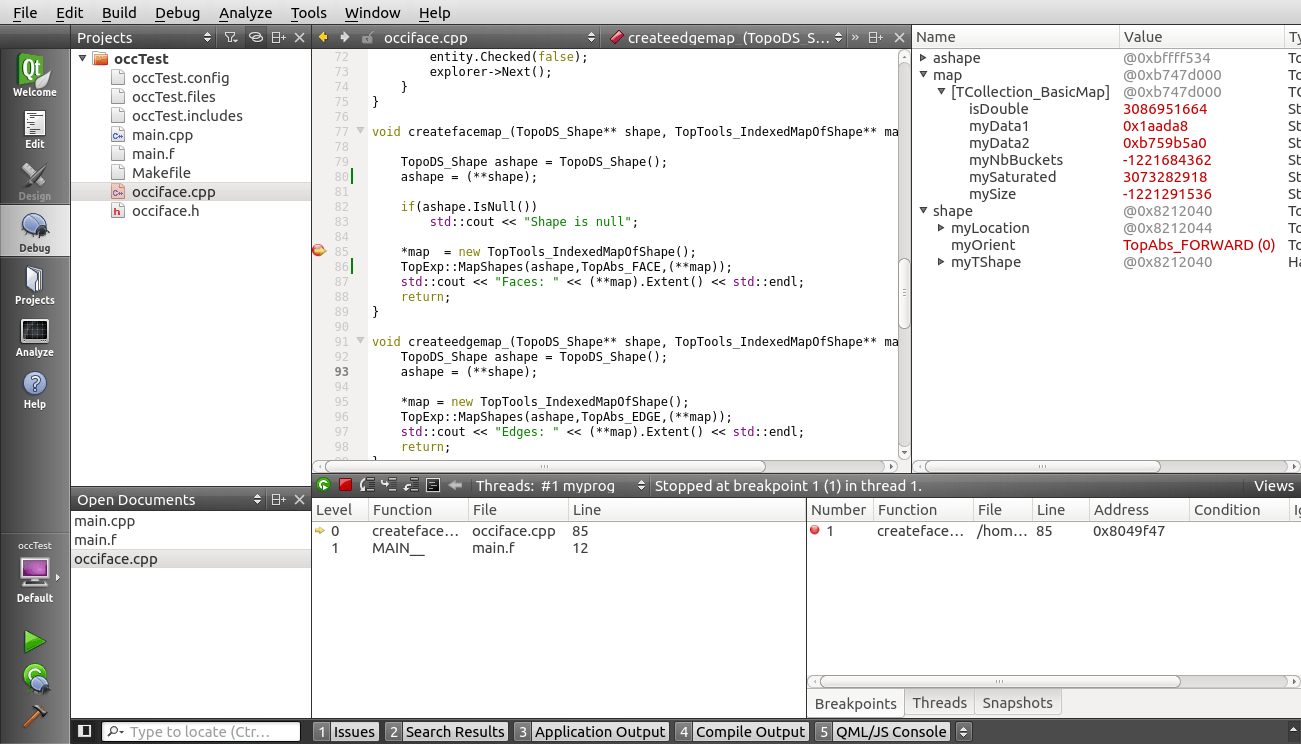
Task: Expand the ashape variable
Action: [923, 58]
